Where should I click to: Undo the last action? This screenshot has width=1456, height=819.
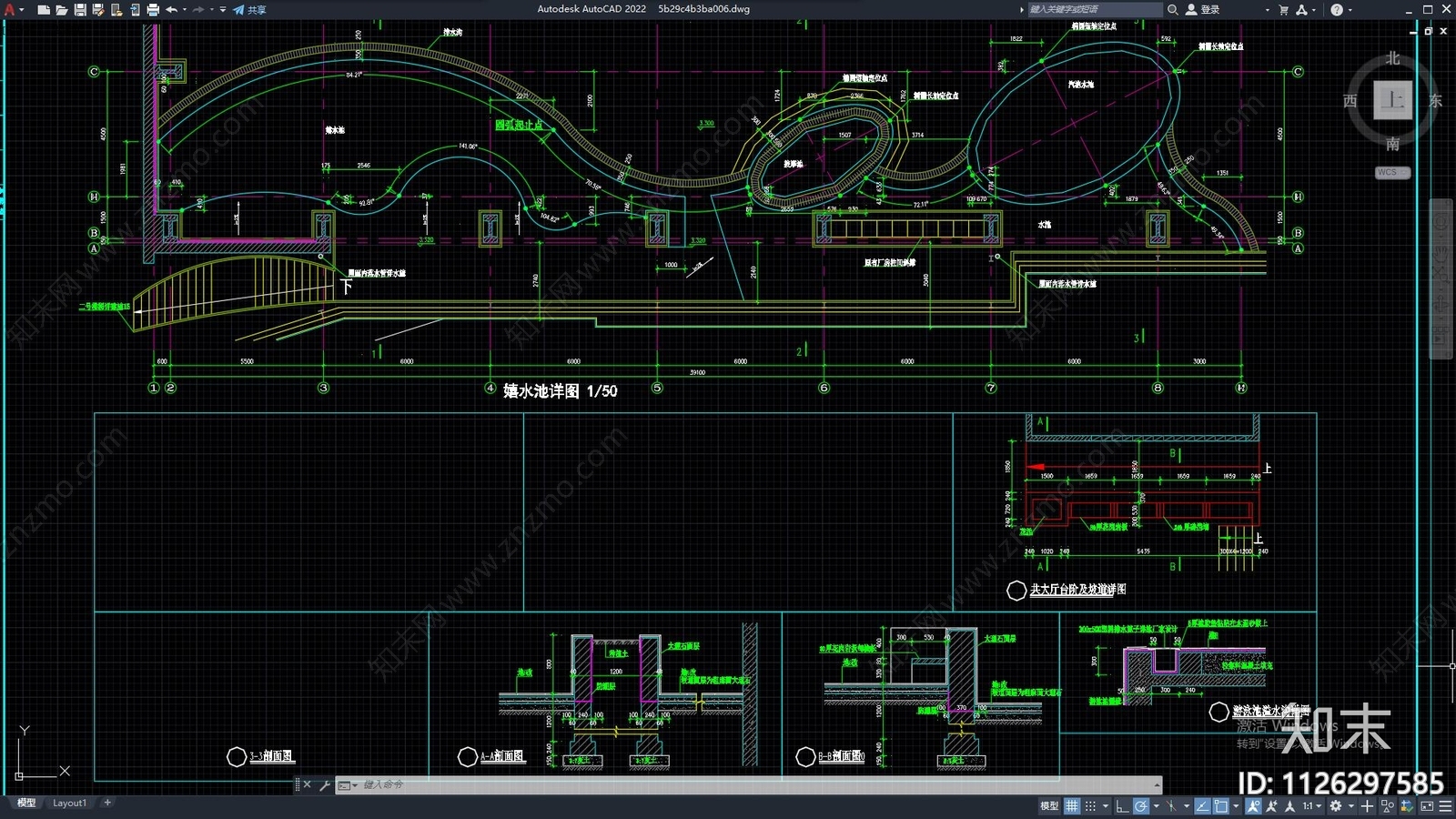pyautogui.click(x=171, y=9)
